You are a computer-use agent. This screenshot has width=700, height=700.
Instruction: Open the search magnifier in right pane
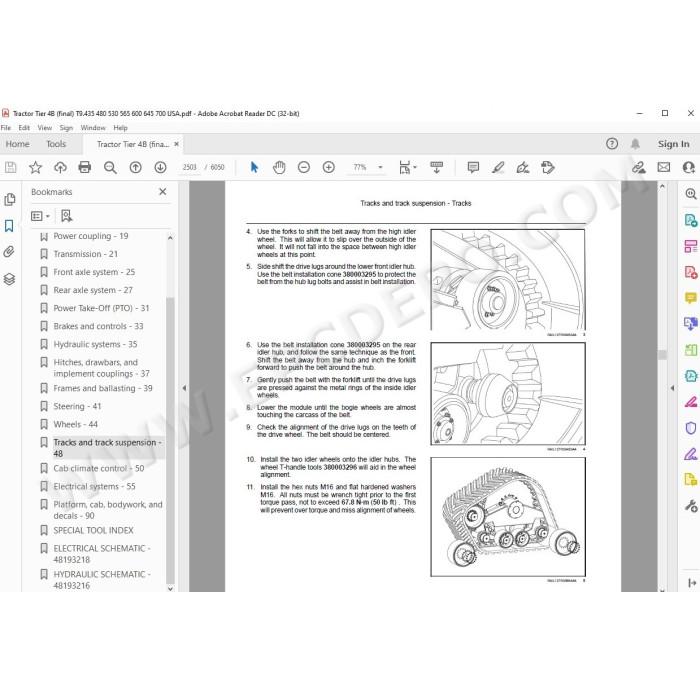pyautogui.click(x=691, y=194)
